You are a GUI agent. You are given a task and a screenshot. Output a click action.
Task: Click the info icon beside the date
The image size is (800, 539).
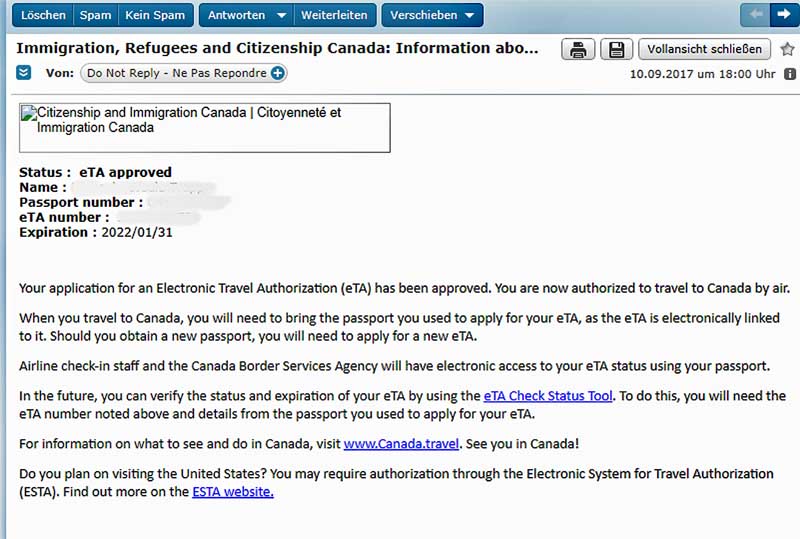790,74
